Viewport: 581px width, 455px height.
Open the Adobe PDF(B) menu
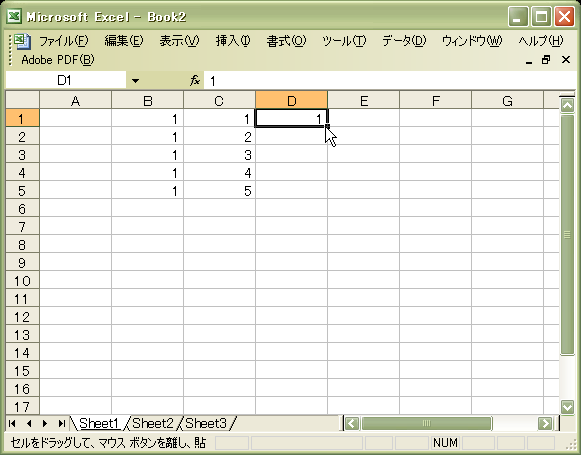[57, 60]
